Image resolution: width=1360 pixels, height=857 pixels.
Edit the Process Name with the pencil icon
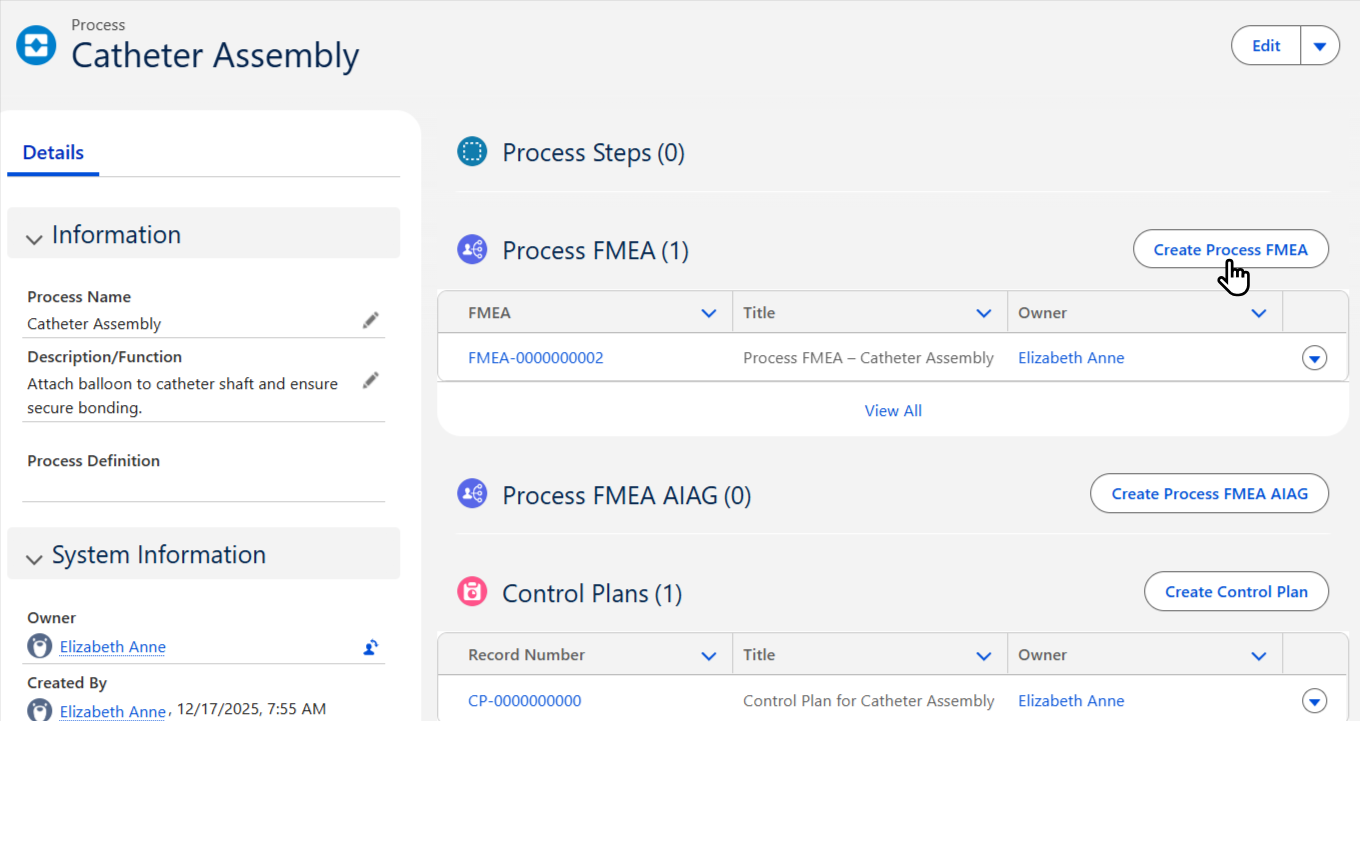(x=370, y=319)
